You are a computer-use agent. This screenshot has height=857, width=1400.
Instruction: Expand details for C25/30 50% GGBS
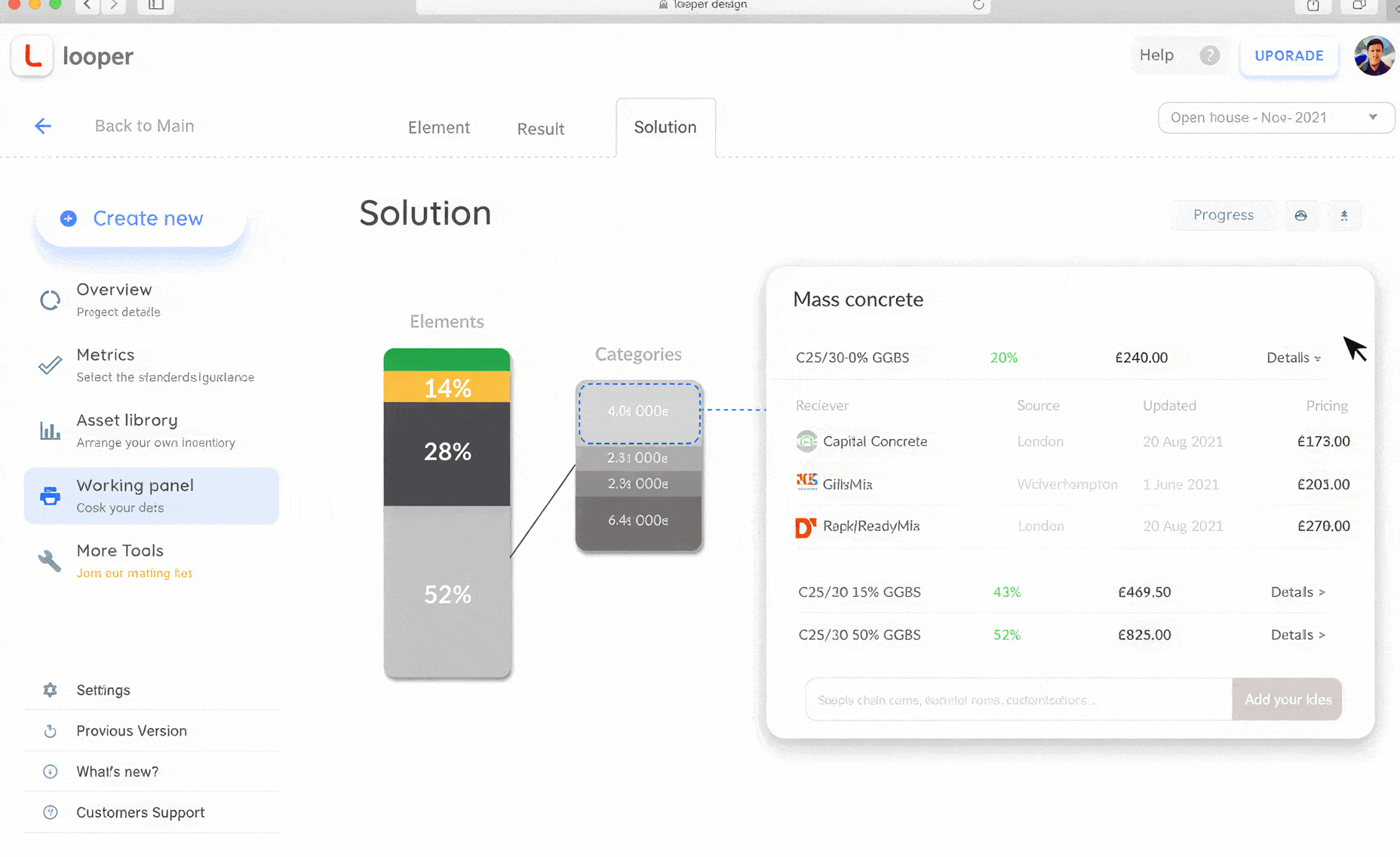pos(1297,635)
